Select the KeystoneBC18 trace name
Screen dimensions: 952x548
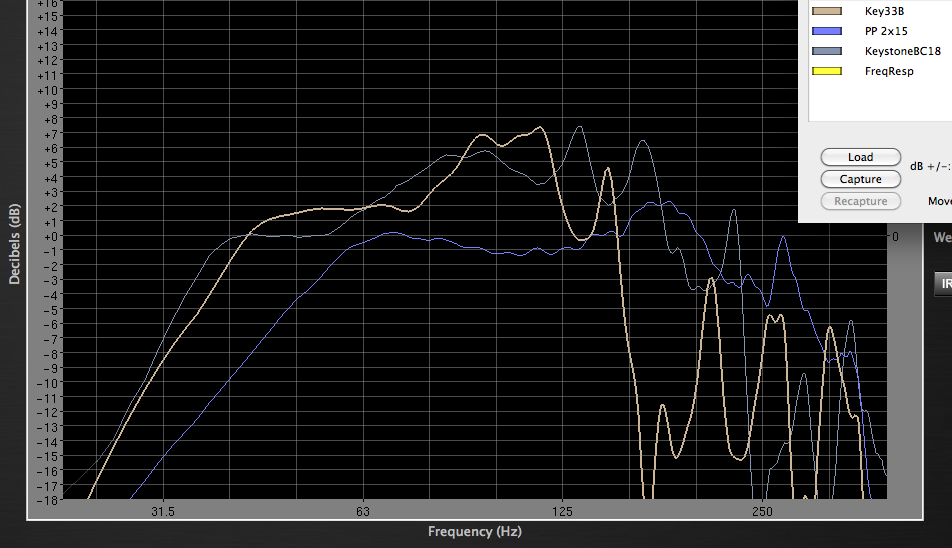903,51
